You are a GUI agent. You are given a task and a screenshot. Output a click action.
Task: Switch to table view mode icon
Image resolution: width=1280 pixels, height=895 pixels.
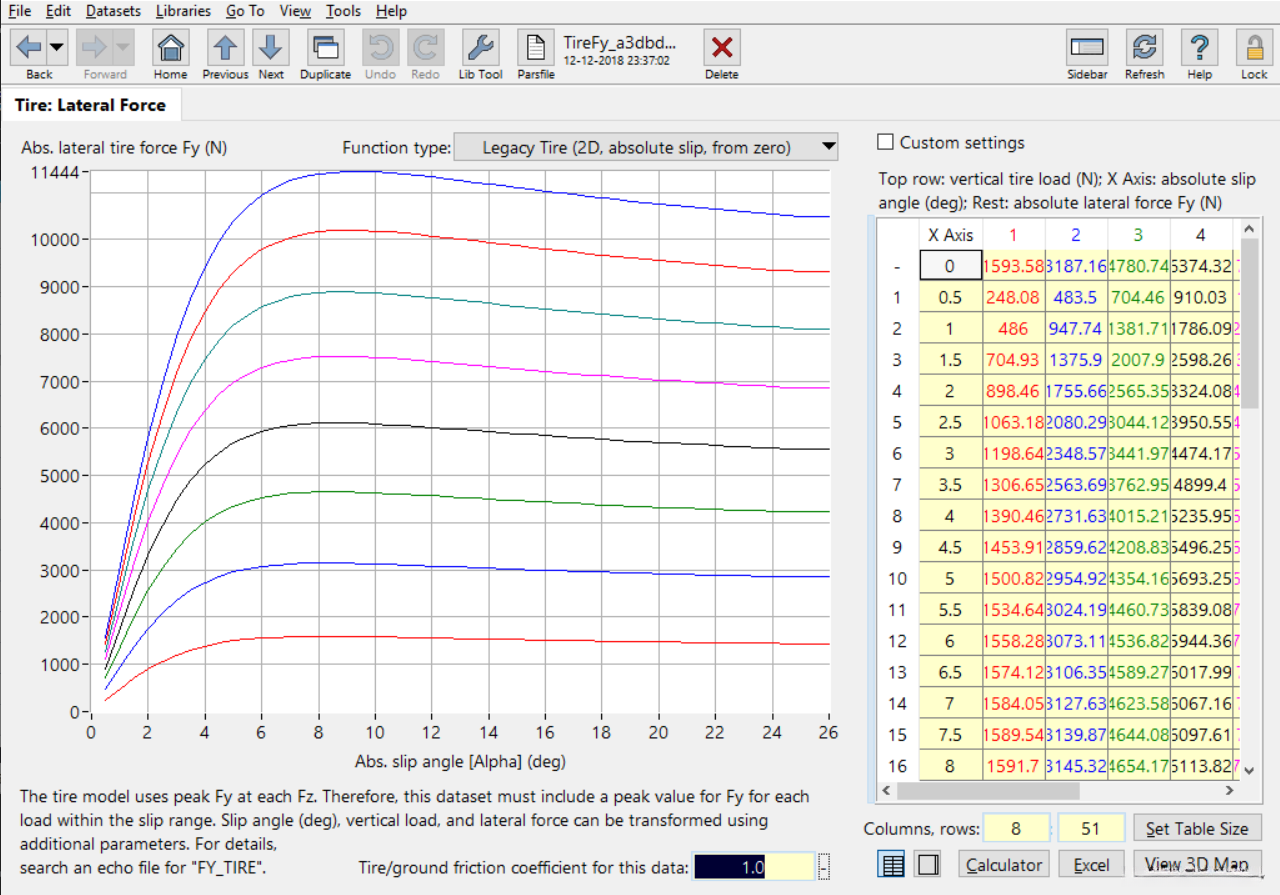[x=892, y=864]
